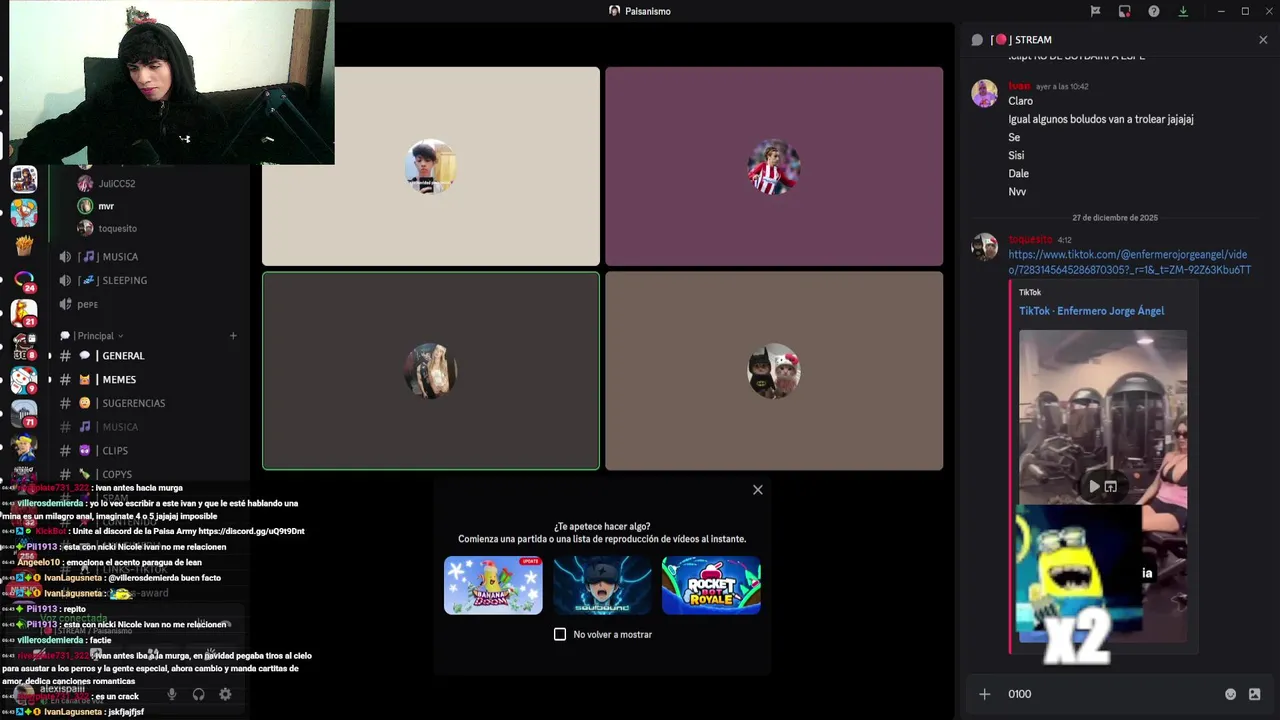Create channel with plus beside Principal
This screenshot has width=1280, height=720.
[x=233, y=336]
